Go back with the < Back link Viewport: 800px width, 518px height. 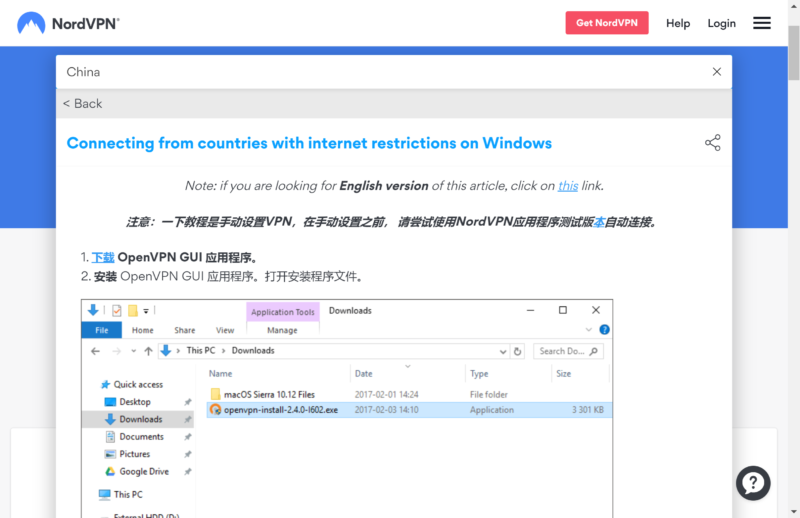[82, 104]
